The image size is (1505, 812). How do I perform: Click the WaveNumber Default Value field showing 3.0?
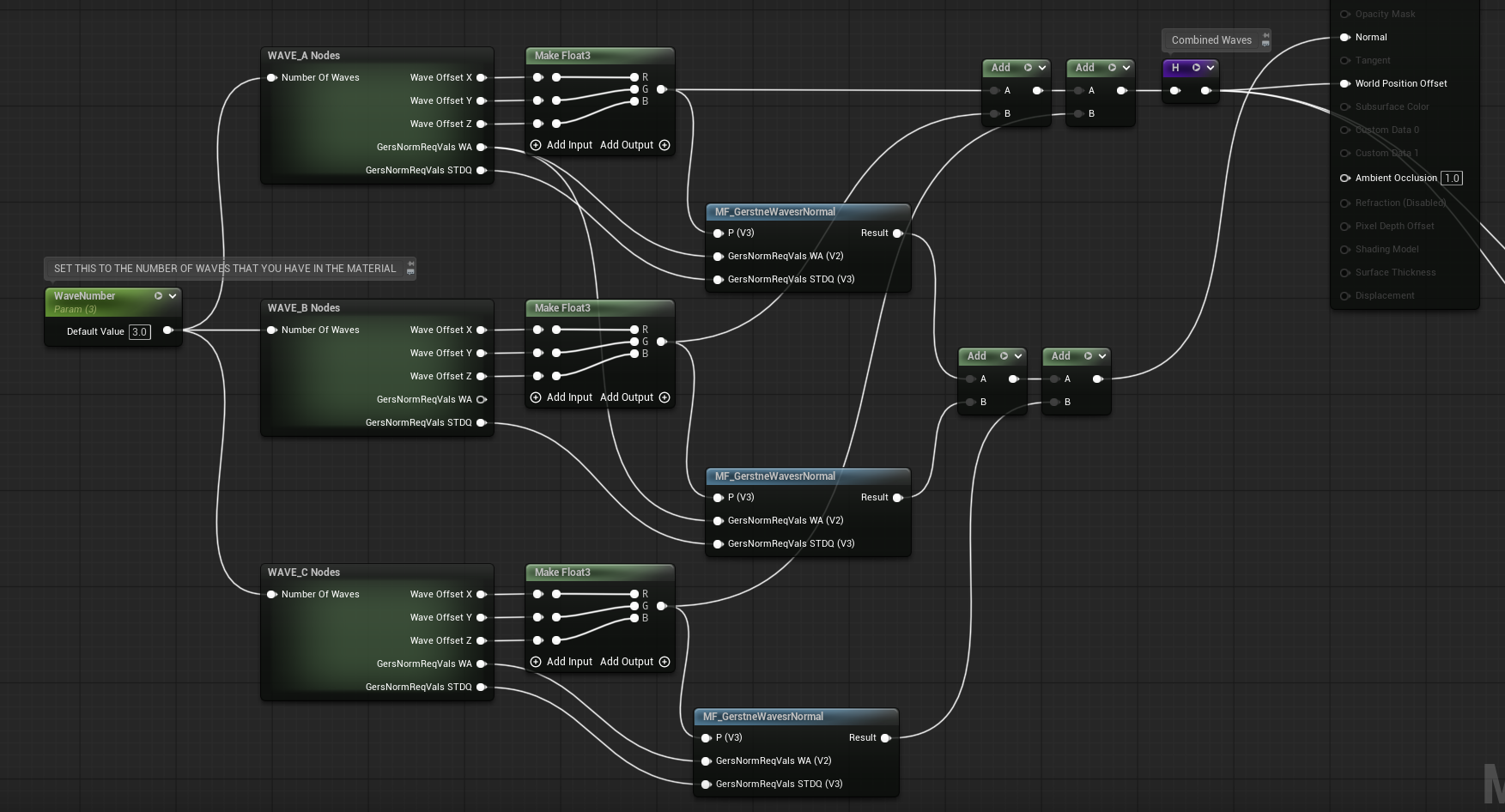point(139,331)
